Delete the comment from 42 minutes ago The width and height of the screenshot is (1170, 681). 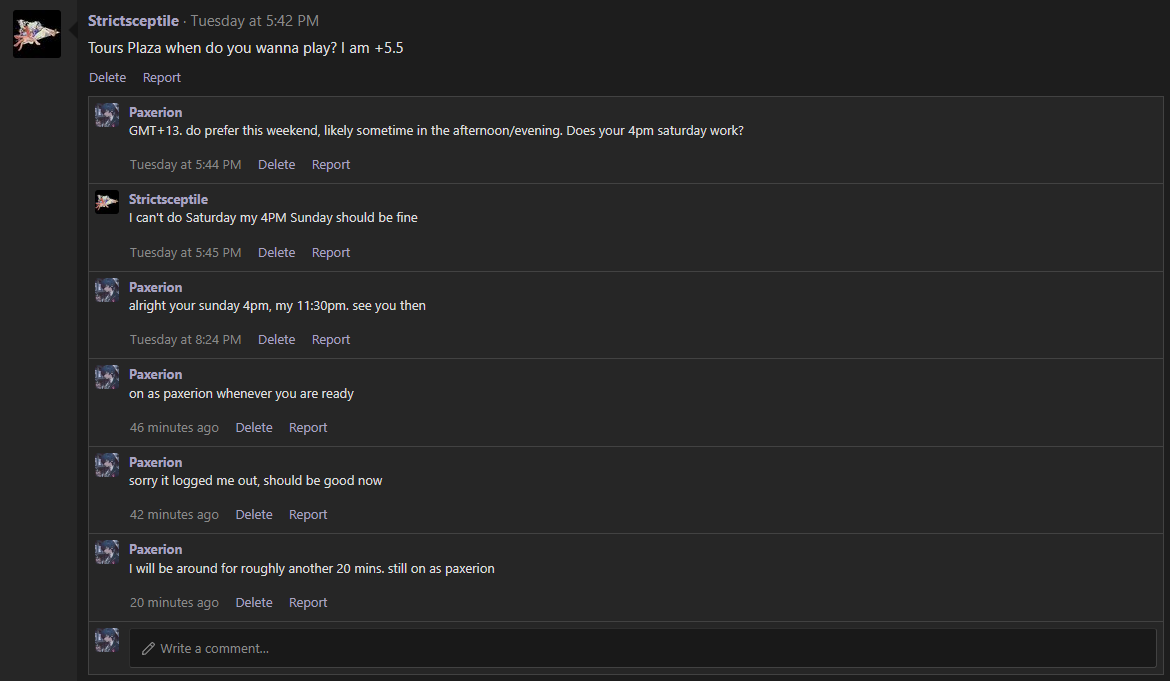254,515
